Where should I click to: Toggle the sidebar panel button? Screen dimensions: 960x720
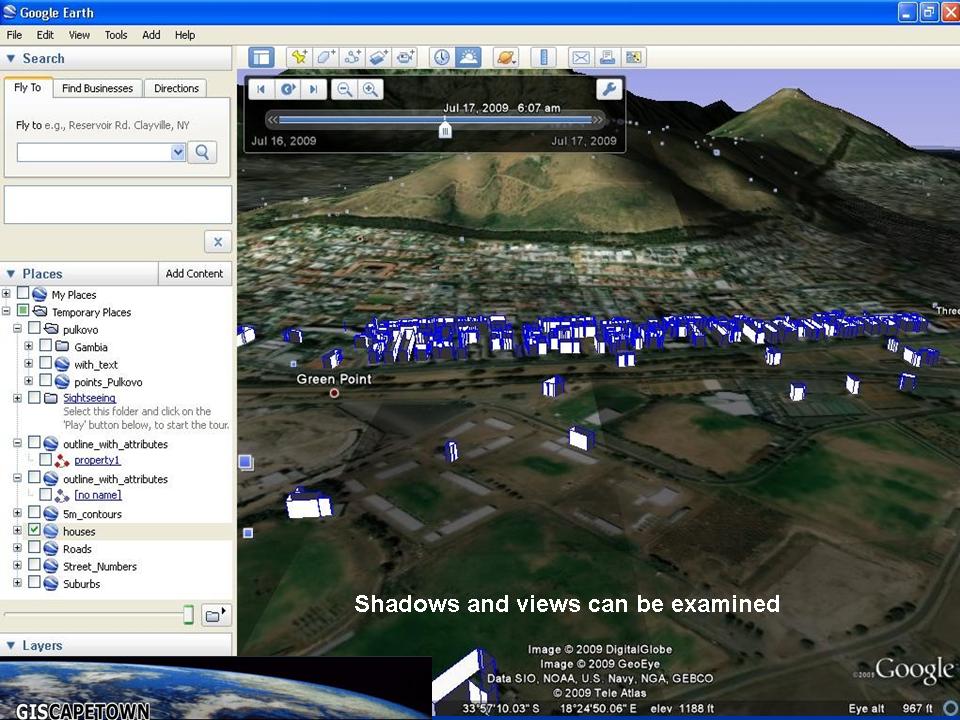tap(261, 58)
